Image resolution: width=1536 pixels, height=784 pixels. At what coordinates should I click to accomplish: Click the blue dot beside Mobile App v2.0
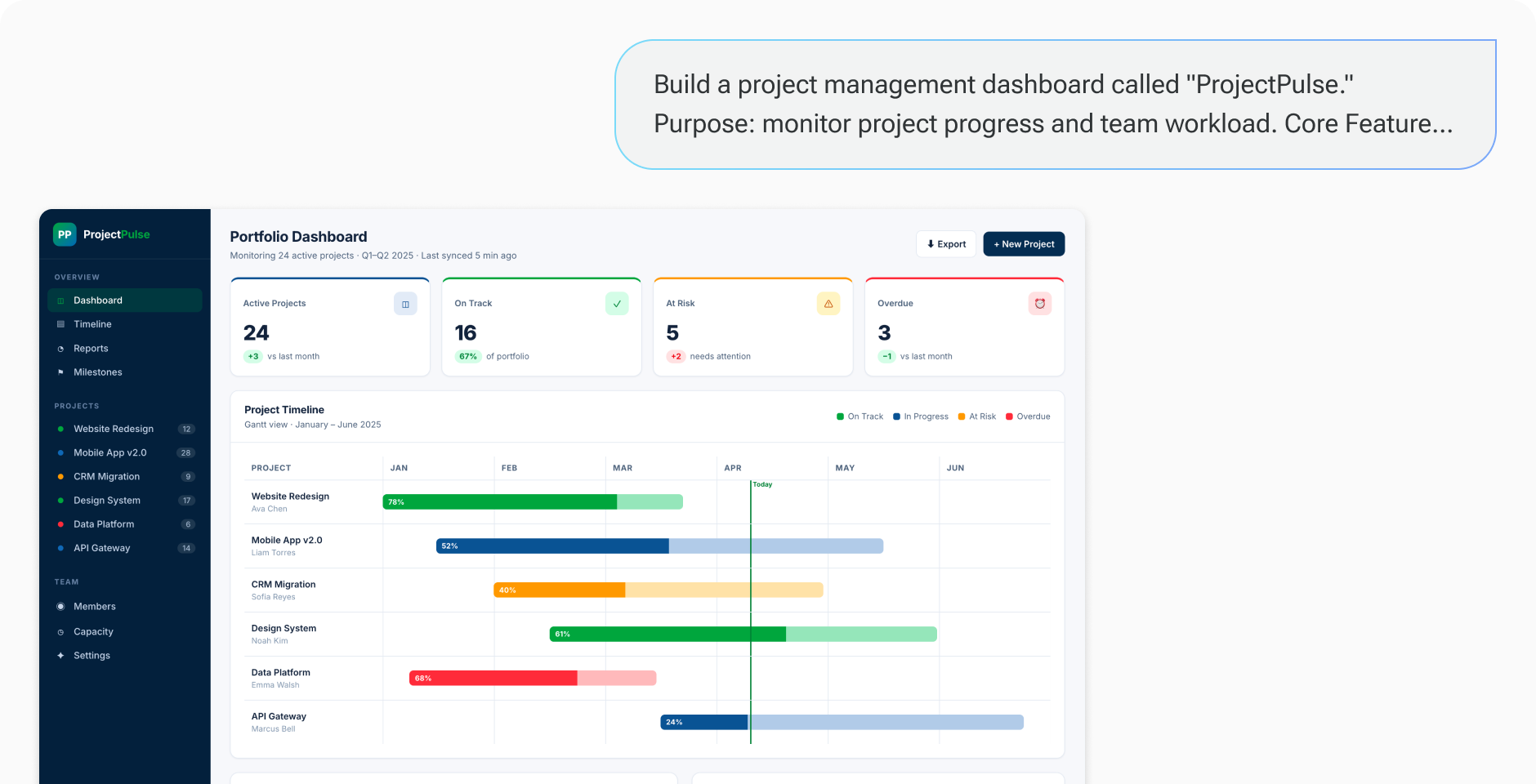click(60, 452)
